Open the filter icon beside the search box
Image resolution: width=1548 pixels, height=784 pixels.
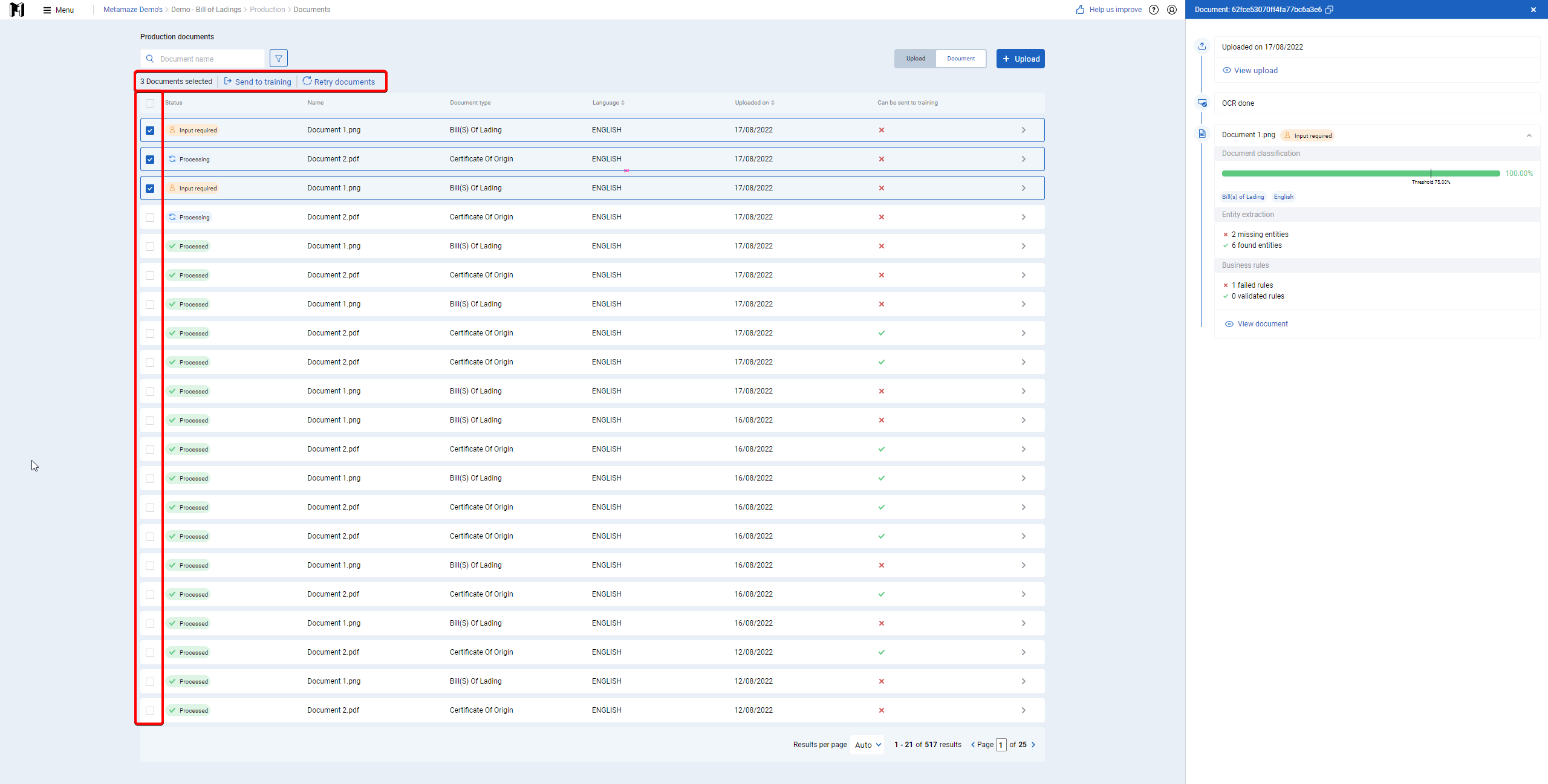pos(279,59)
